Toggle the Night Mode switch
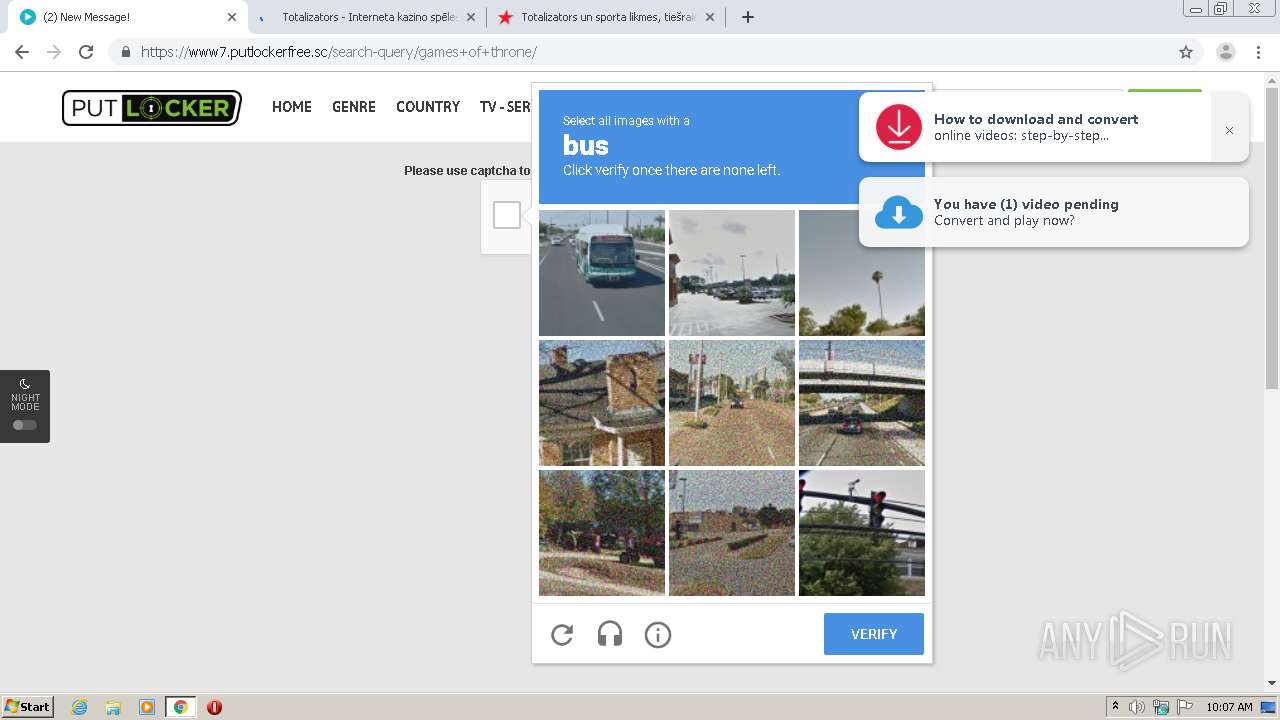The width and height of the screenshot is (1280, 720). point(25,425)
